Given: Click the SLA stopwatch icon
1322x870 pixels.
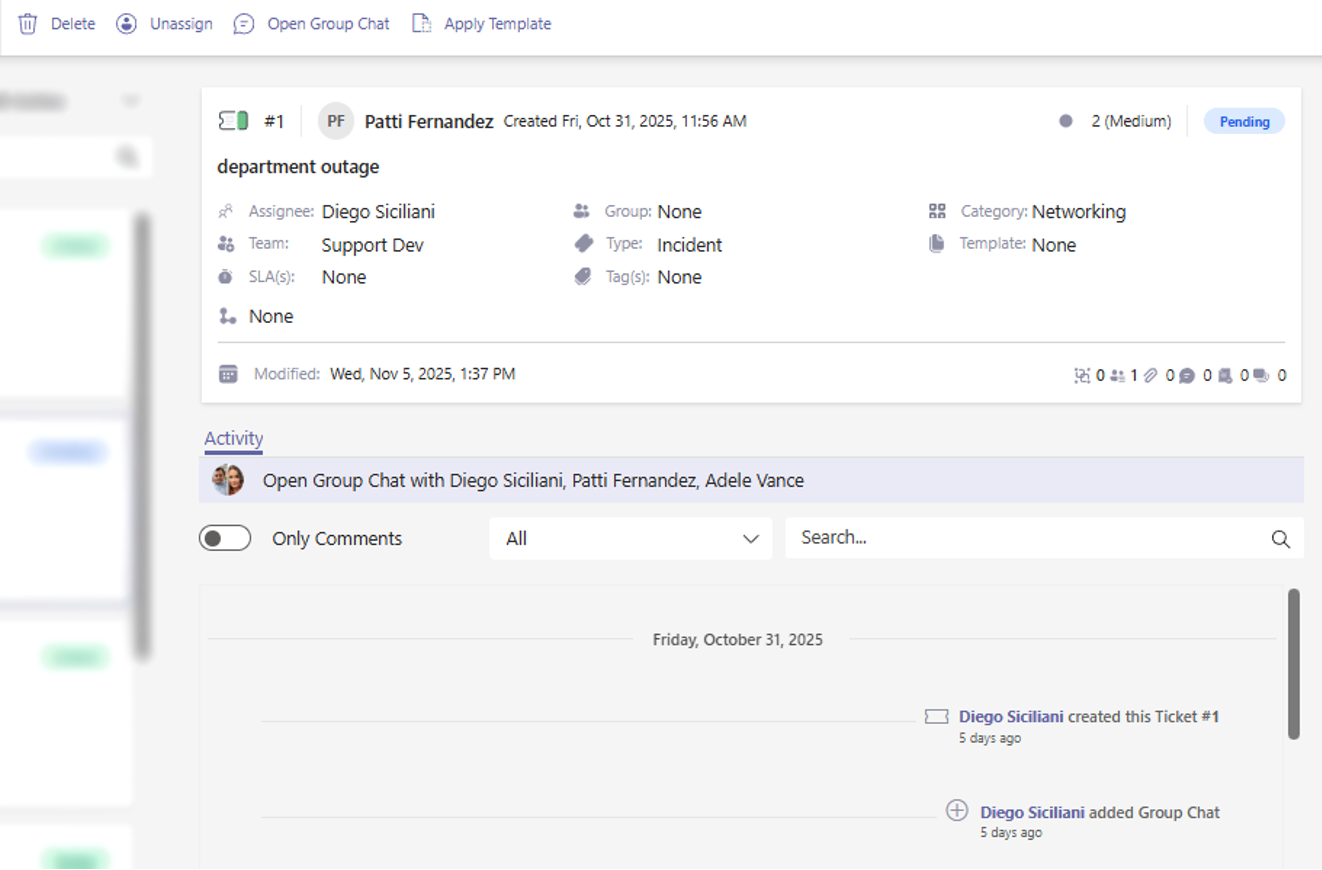Looking at the screenshot, I should [227, 277].
